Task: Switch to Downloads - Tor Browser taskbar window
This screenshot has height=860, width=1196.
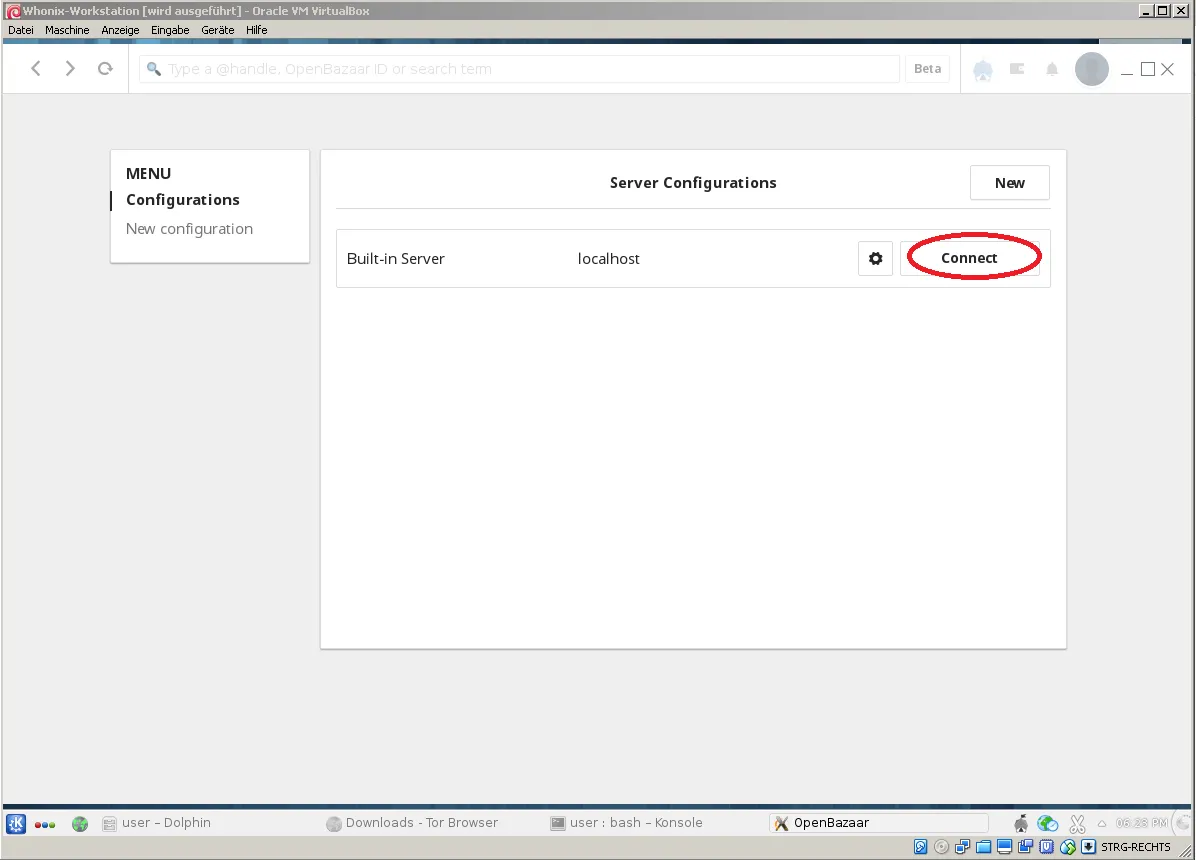Action: click(x=412, y=823)
